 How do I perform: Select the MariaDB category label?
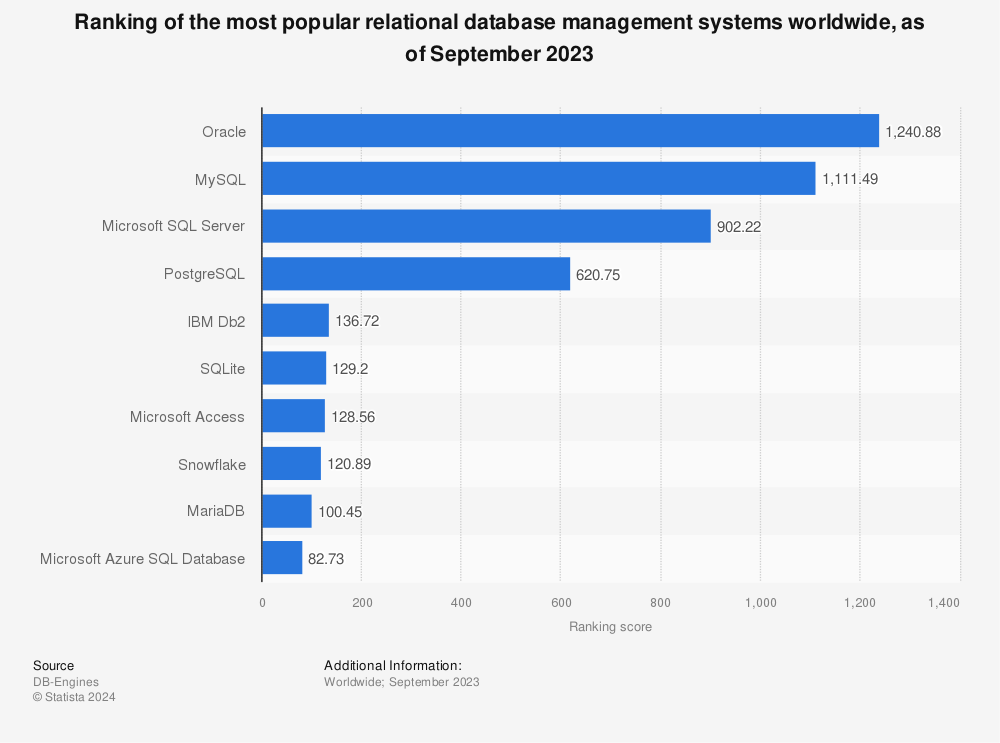pos(216,511)
